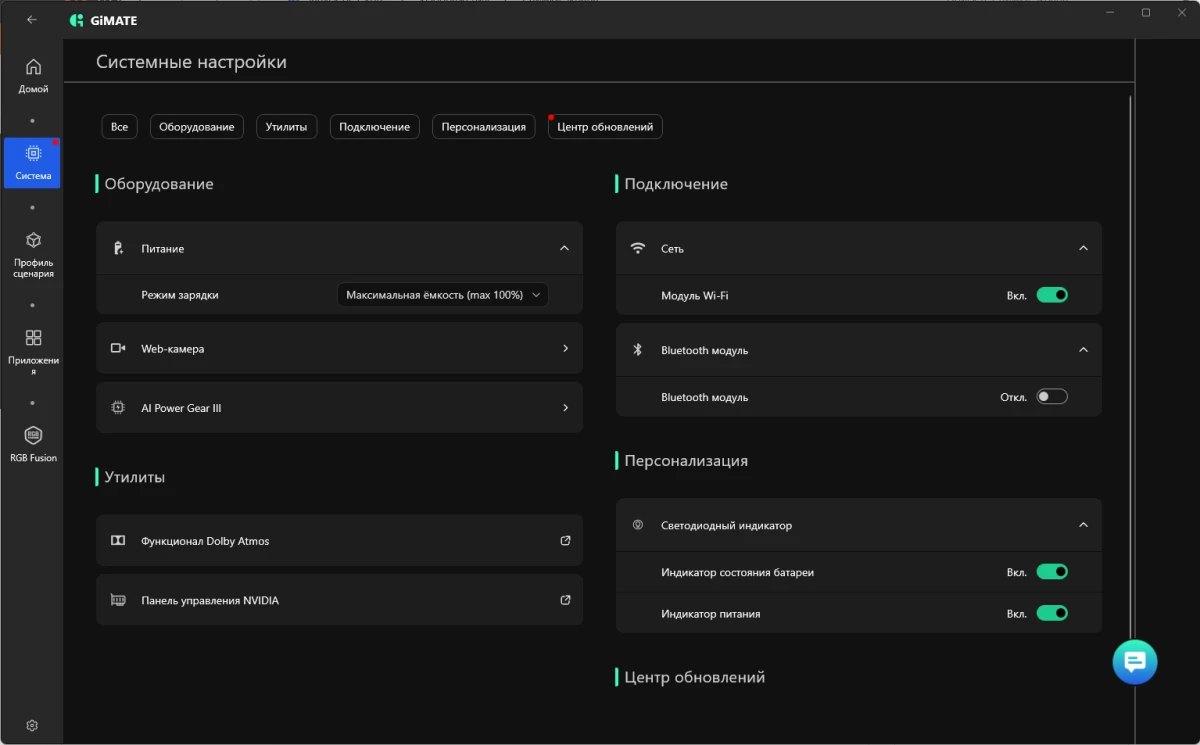
Task: Click the Питание battery icon
Action: click(118, 248)
